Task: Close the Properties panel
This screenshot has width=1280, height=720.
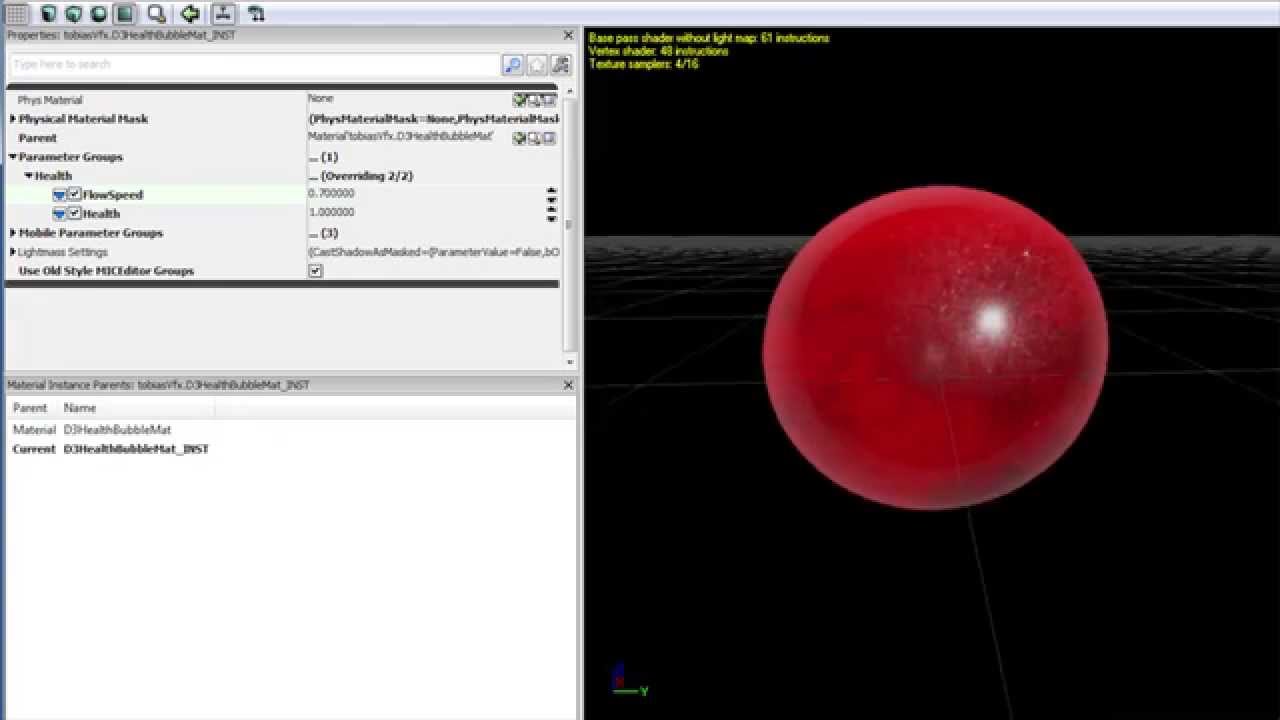Action: tap(568, 35)
